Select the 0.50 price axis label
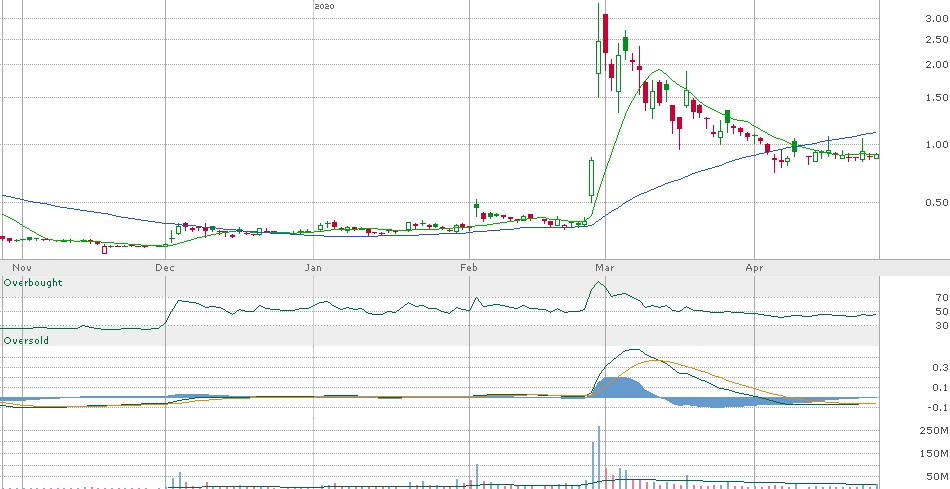This screenshot has height=489, width=950. pos(936,202)
